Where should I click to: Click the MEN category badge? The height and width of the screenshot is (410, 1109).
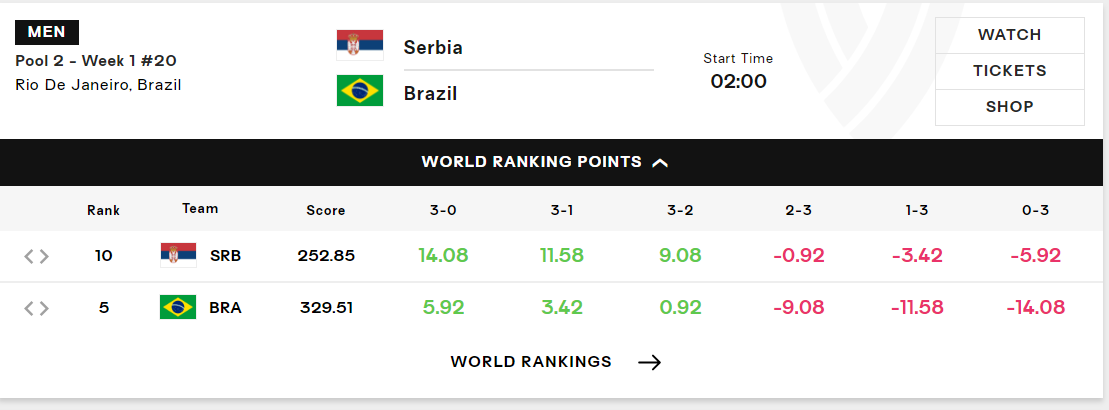[x=47, y=33]
